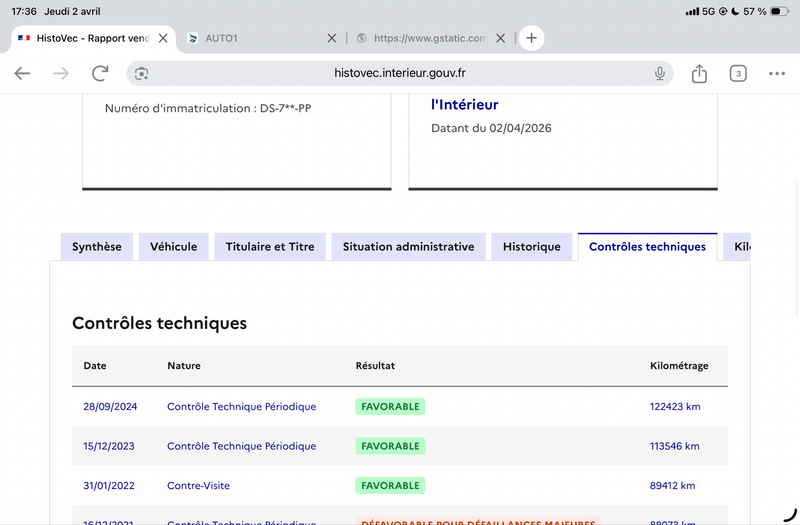Tap the site settings icon in address bar
The width and height of the screenshot is (800, 525).
click(142, 74)
